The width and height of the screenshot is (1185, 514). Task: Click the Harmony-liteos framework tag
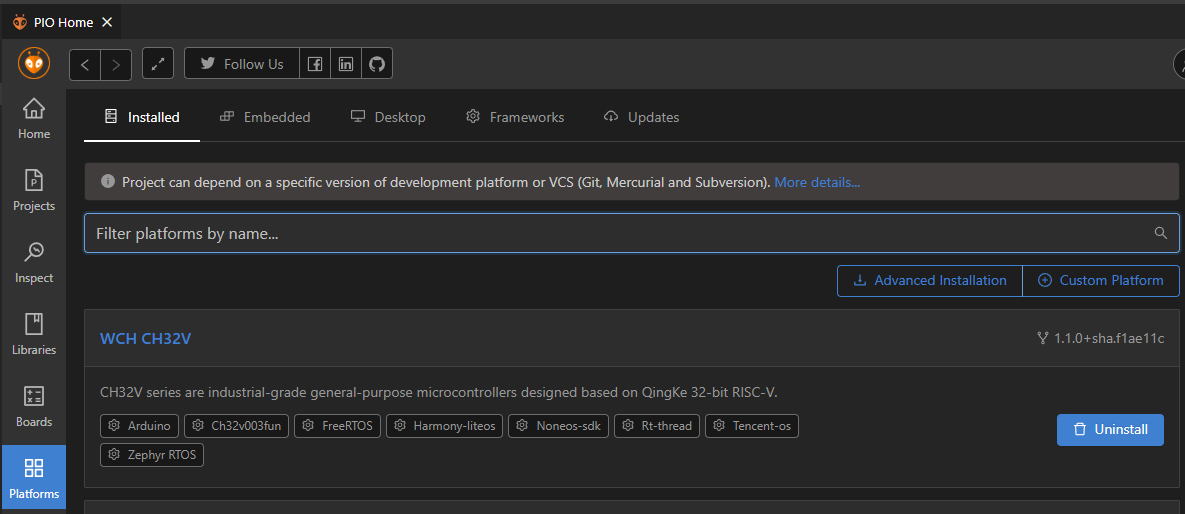point(444,426)
